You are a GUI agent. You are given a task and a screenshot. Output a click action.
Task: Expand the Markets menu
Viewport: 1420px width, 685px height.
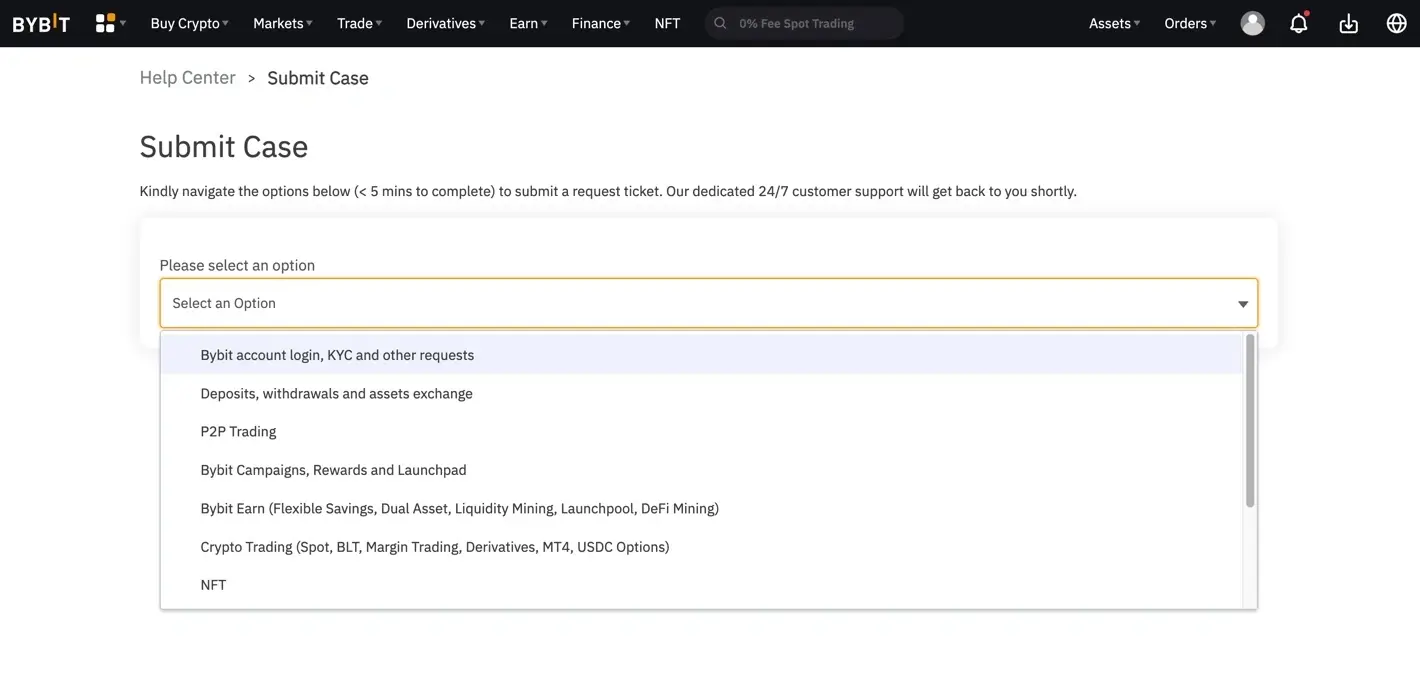[283, 23]
